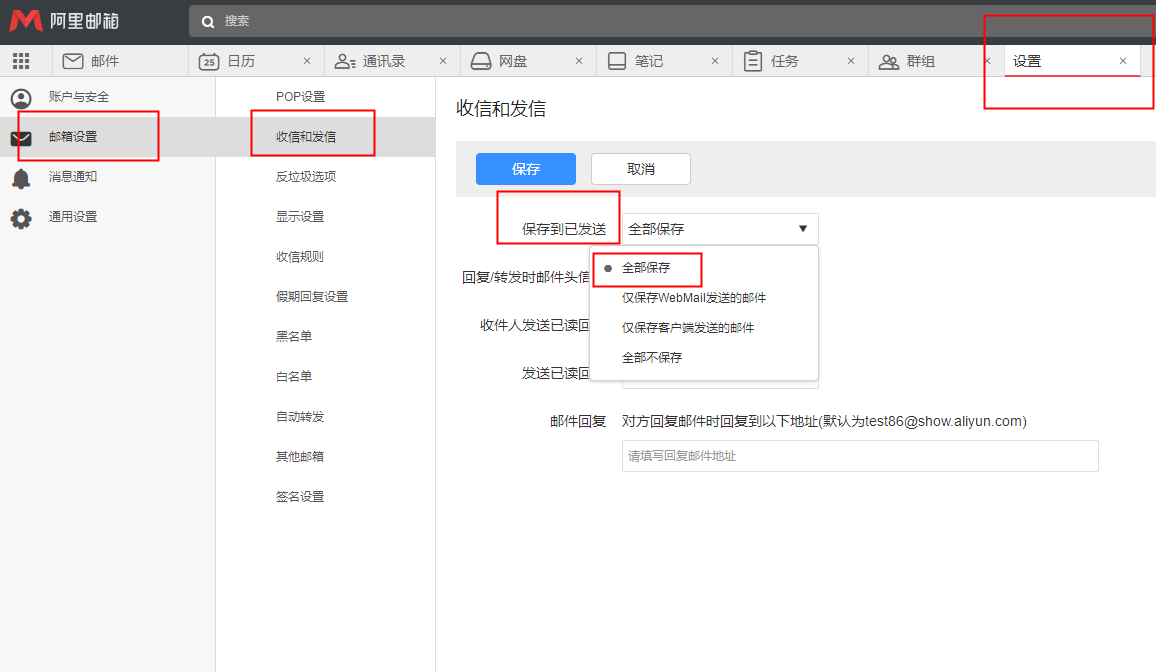
Task: Choose 仅保存WebMail发送的邮件 option
Action: click(694, 298)
